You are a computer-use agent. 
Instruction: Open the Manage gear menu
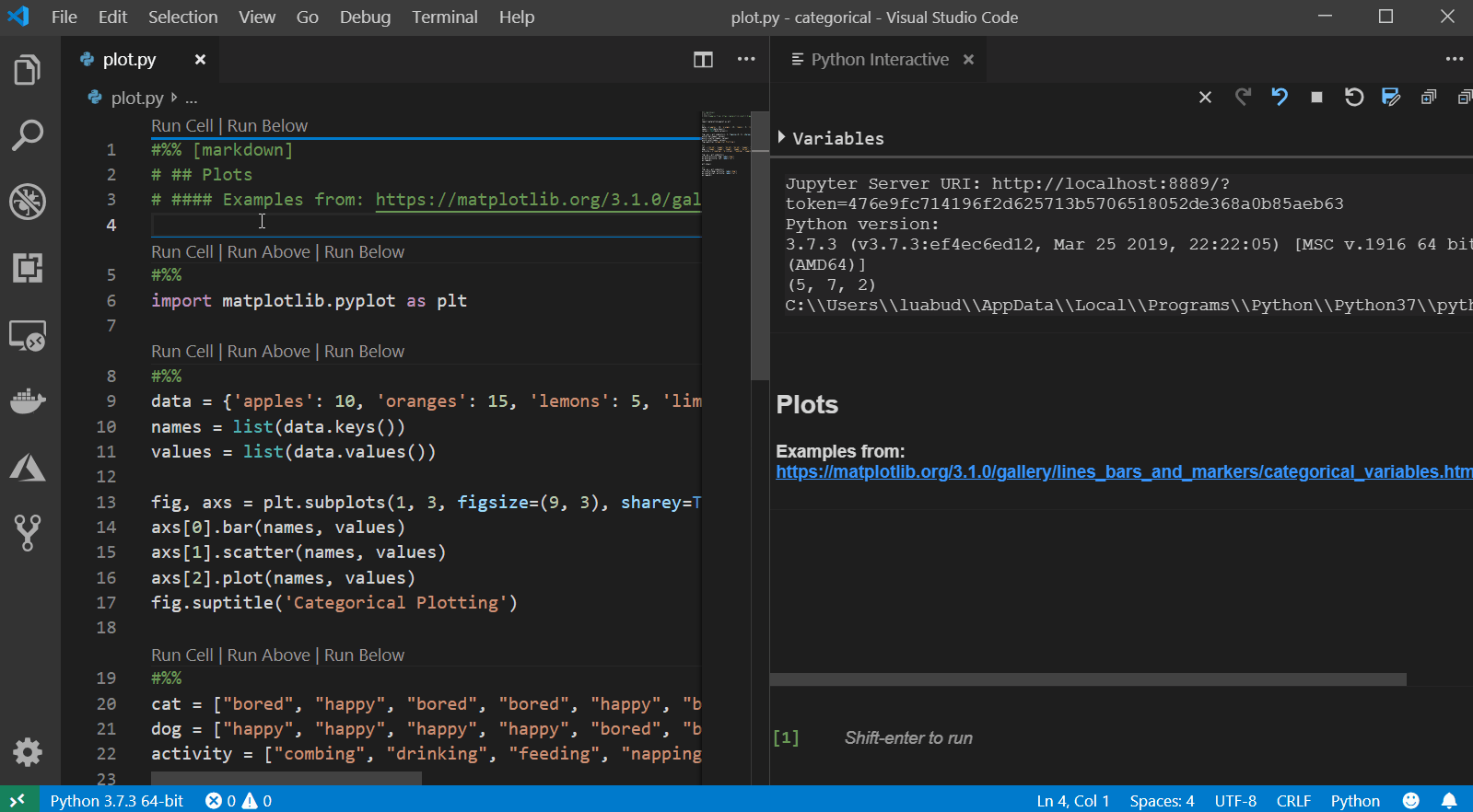click(x=28, y=752)
